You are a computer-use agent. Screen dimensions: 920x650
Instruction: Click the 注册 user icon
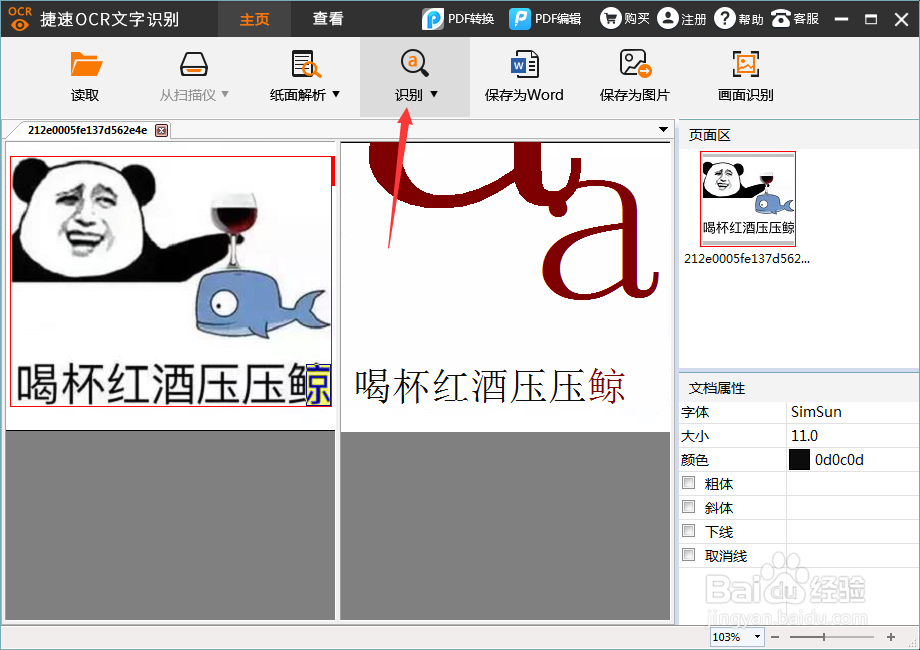coord(667,18)
